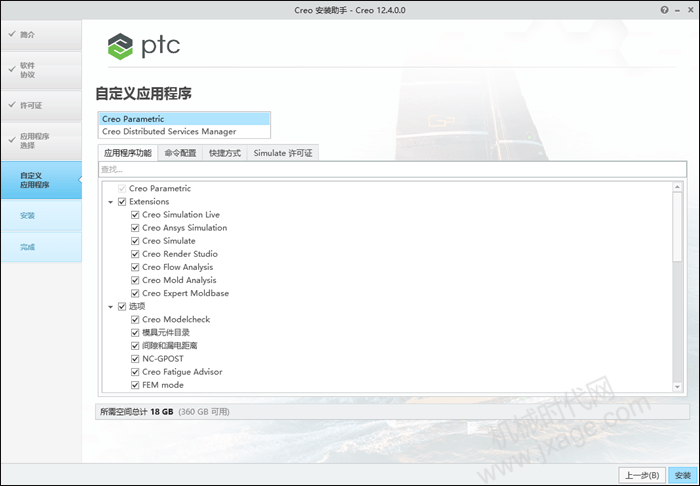This screenshot has height=486, width=700.
Task: Uncheck NC-GPOST option
Action: (135, 359)
